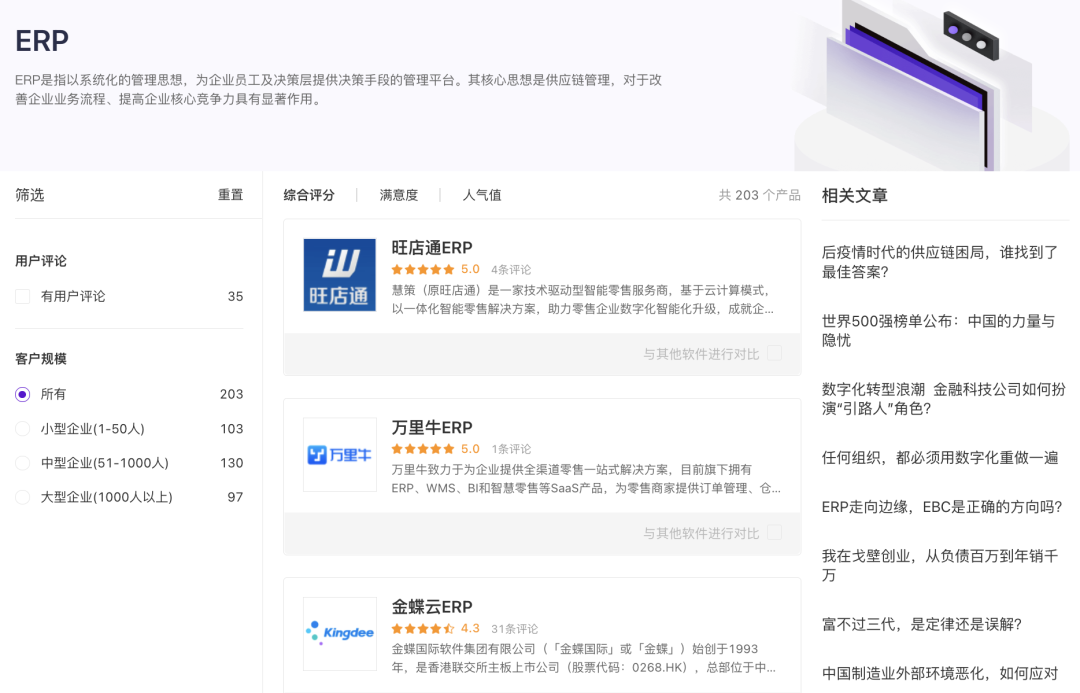
Task: Open the Kingdee logo thumbnail
Action: click(340, 634)
